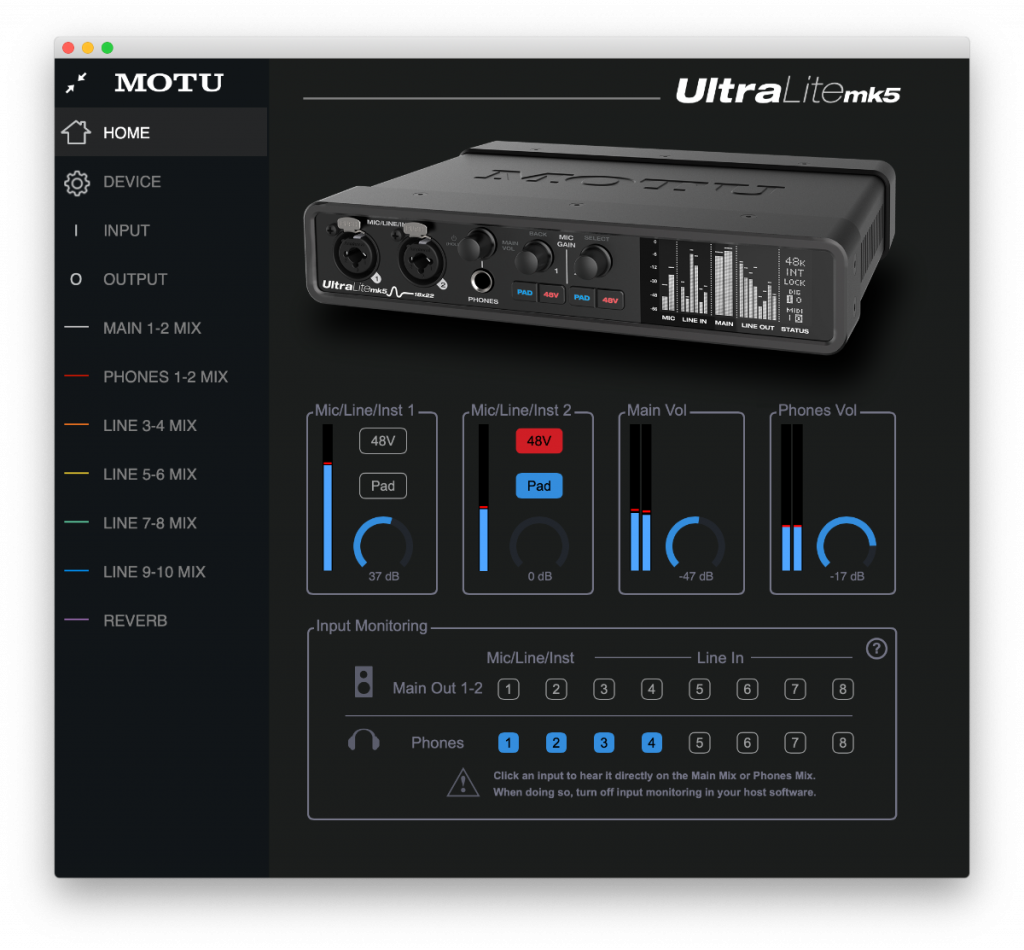1024x950 pixels.
Task: Turn off the Pad on Mic/Line/Inst 2
Action: tap(539, 486)
